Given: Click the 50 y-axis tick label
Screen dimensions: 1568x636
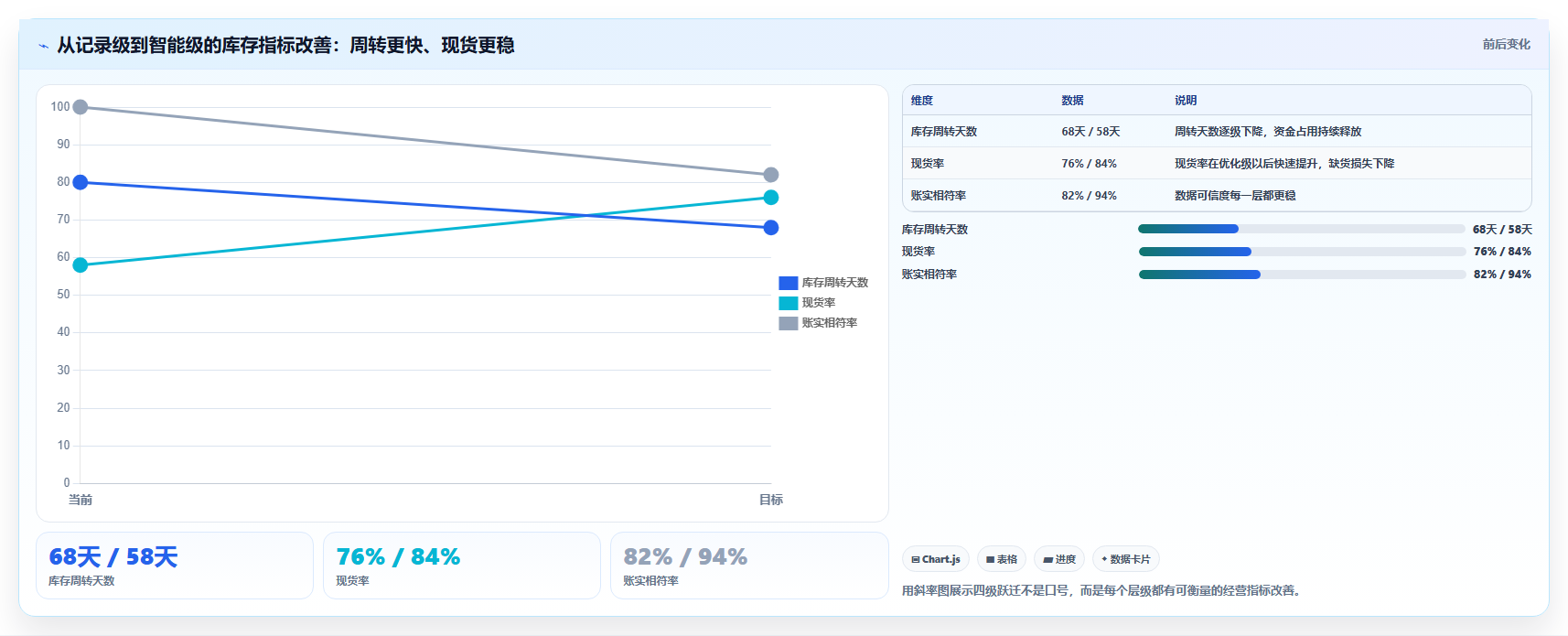Looking at the screenshot, I should click(x=63, y=295).
